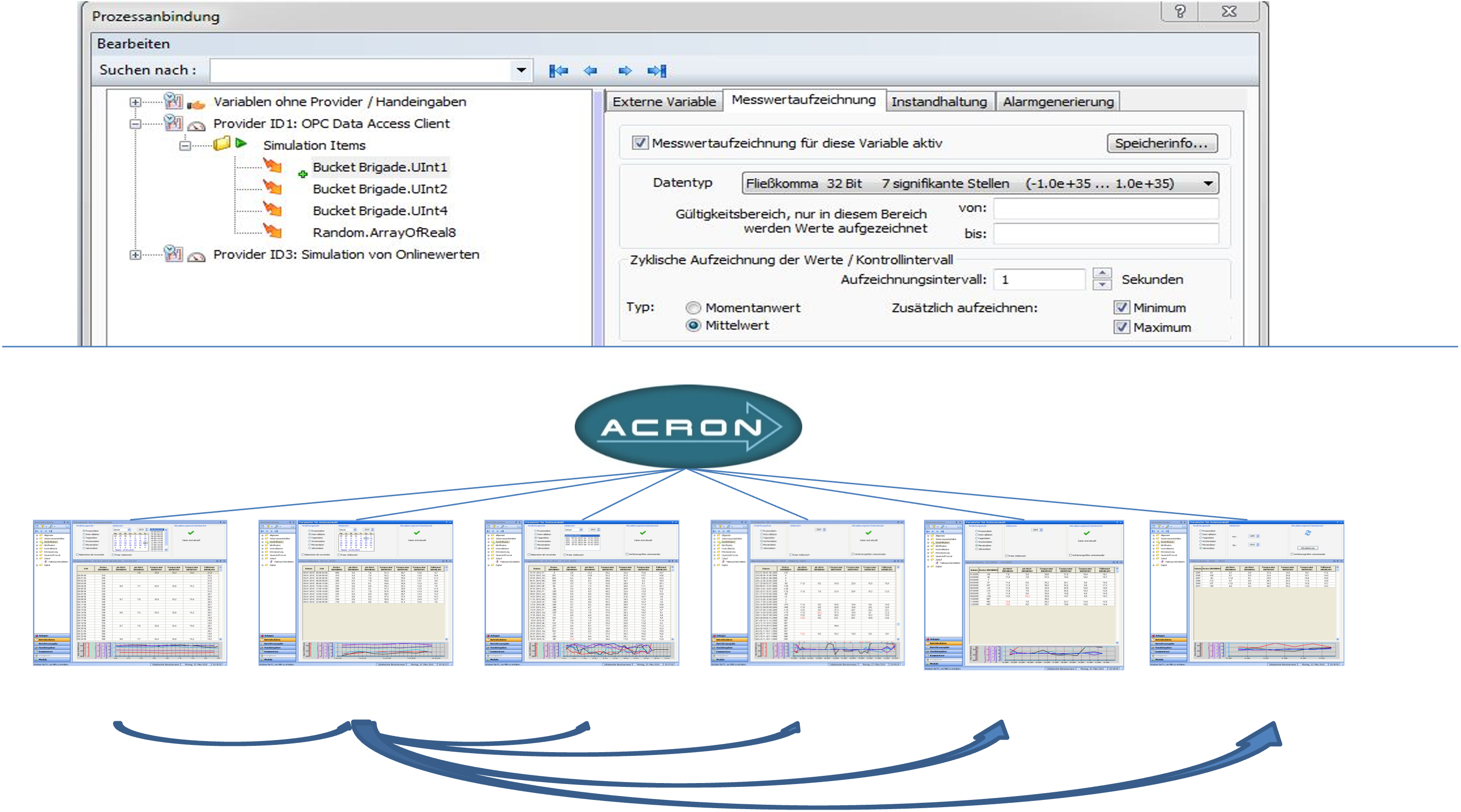
Task: Open fourth report screenshot thumbnail from left
Action: click(x=807, y=592)
